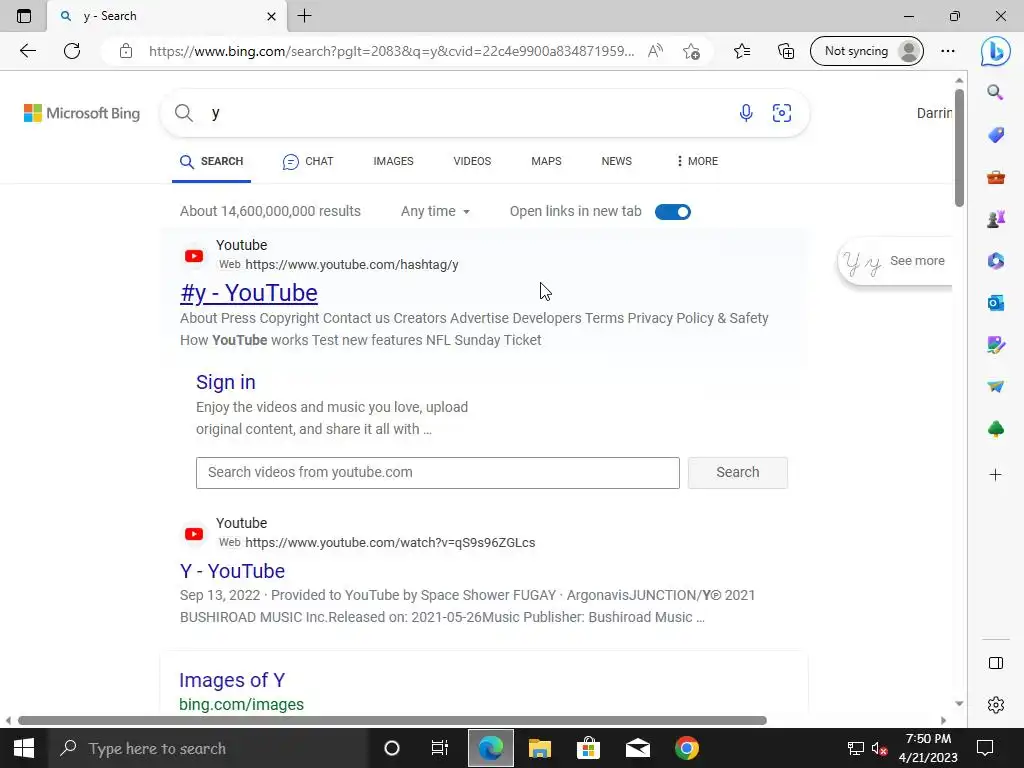Click the Bing search magnifier icon
Viewport: 1024px width, 768px height.
click(x=184, y=113)
